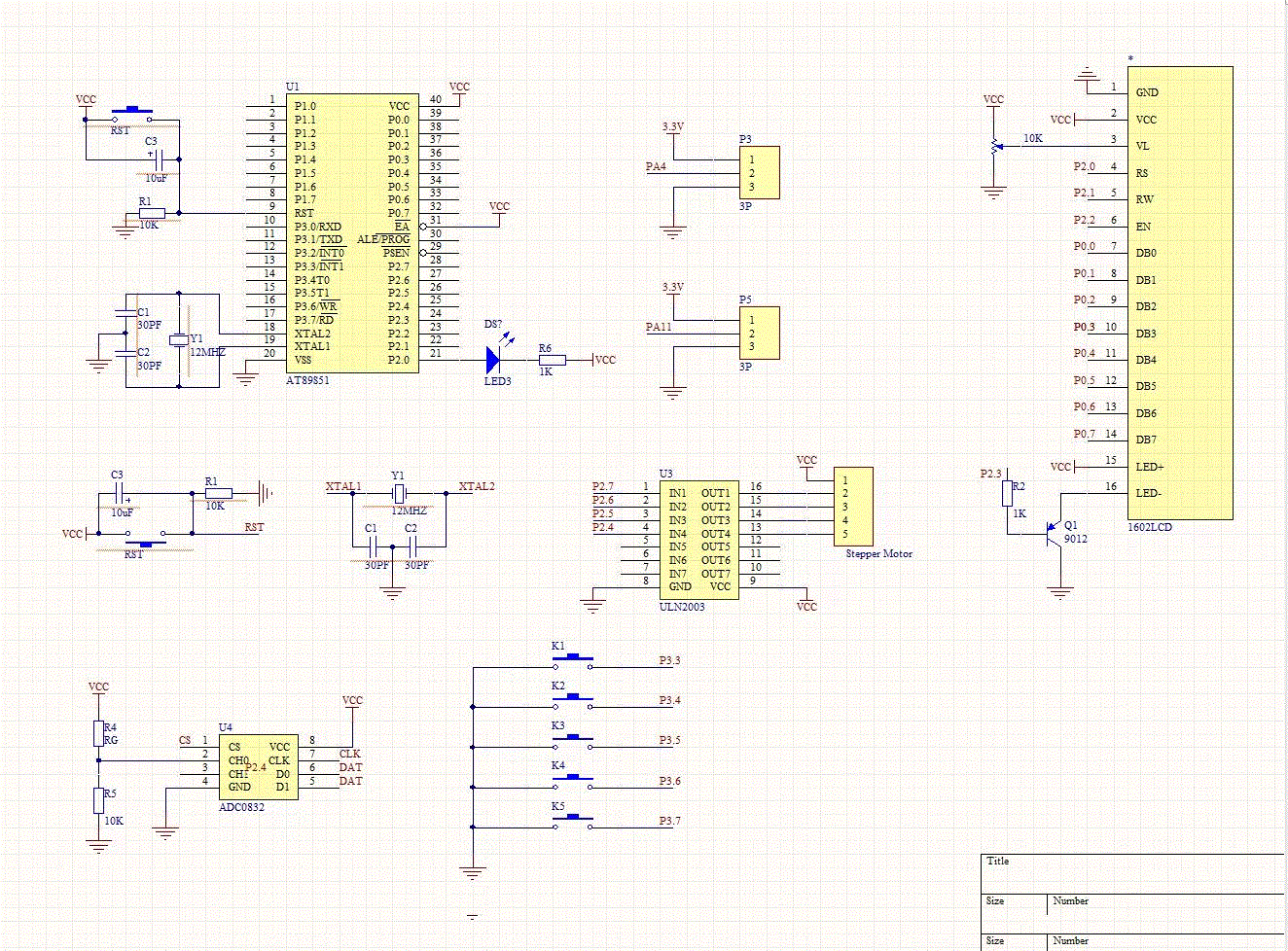Viewport: 1288px width, 951px height.
Task: Click the Title field in the title block
Action: tap(1132, 873)
